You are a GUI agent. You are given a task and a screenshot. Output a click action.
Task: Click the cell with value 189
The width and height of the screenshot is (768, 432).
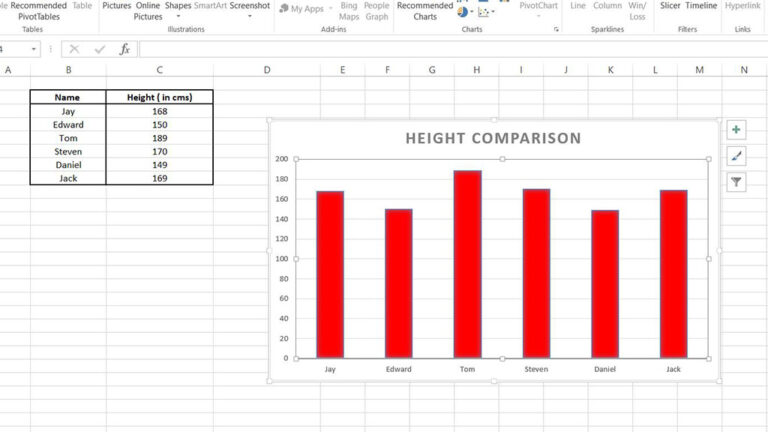pos(160,138)
